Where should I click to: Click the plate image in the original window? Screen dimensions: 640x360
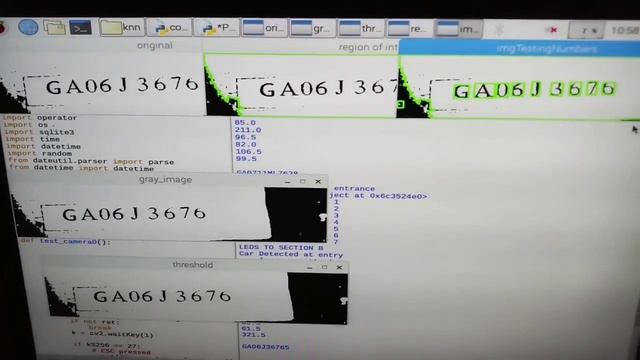coord(102,83)
